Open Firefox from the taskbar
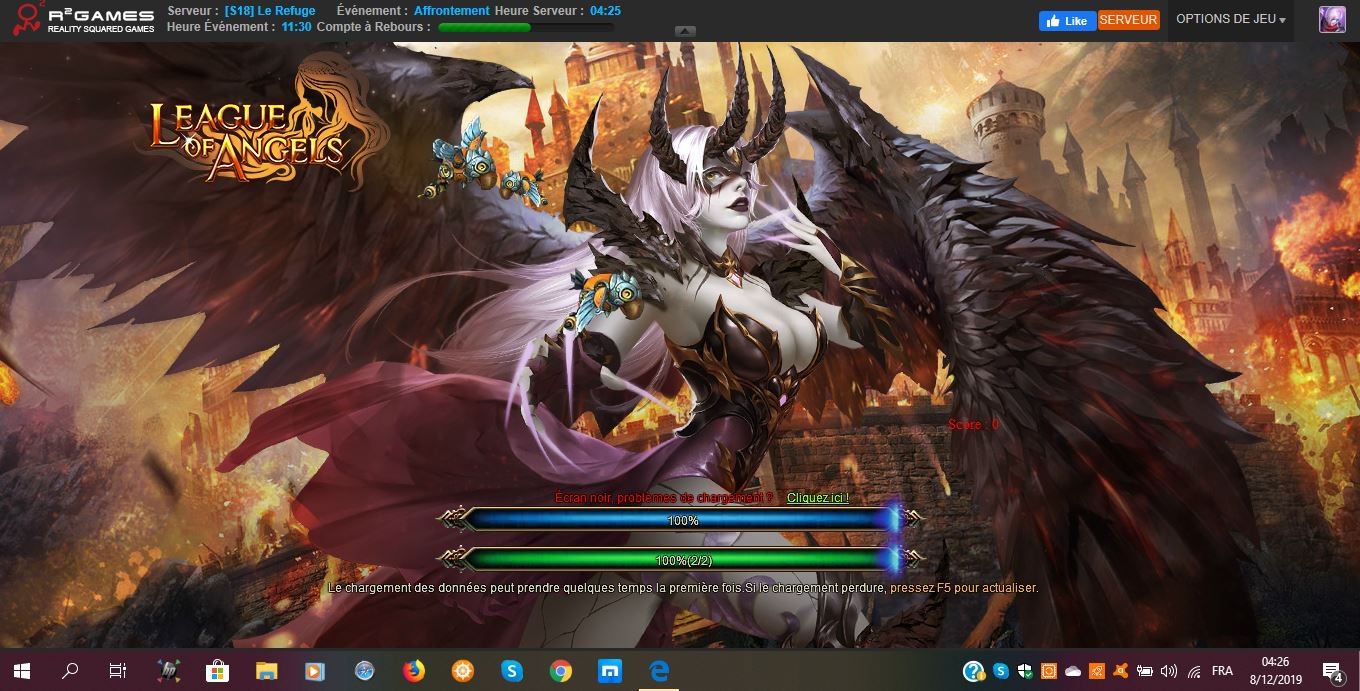The width and height of the screenshot is (1360, 691). (413, 671)
